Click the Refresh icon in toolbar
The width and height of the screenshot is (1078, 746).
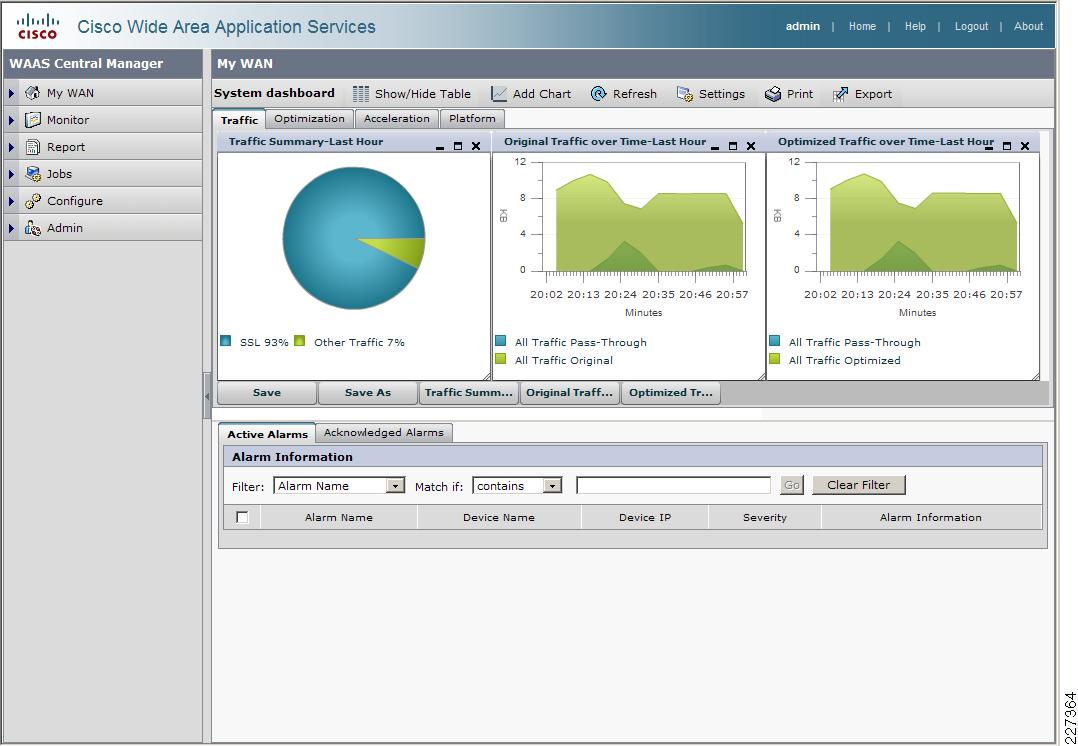[599, 94]
